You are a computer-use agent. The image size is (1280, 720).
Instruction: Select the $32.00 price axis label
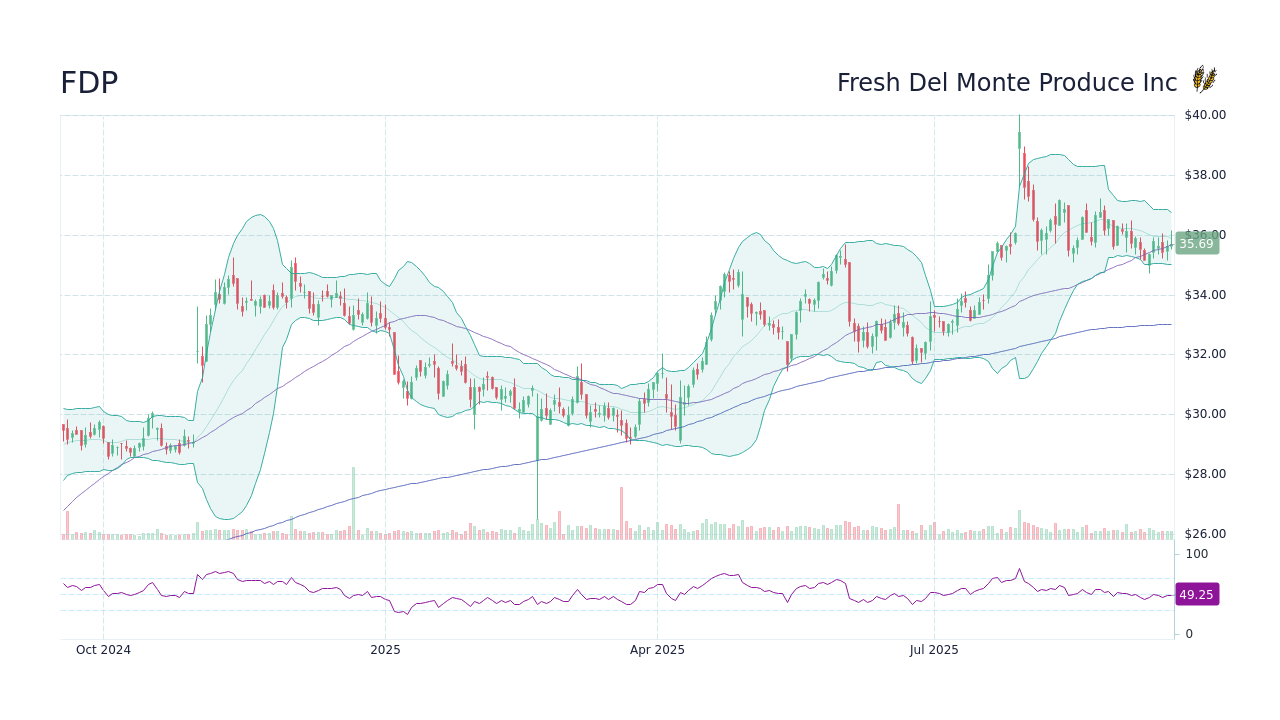coord(1205,354)
